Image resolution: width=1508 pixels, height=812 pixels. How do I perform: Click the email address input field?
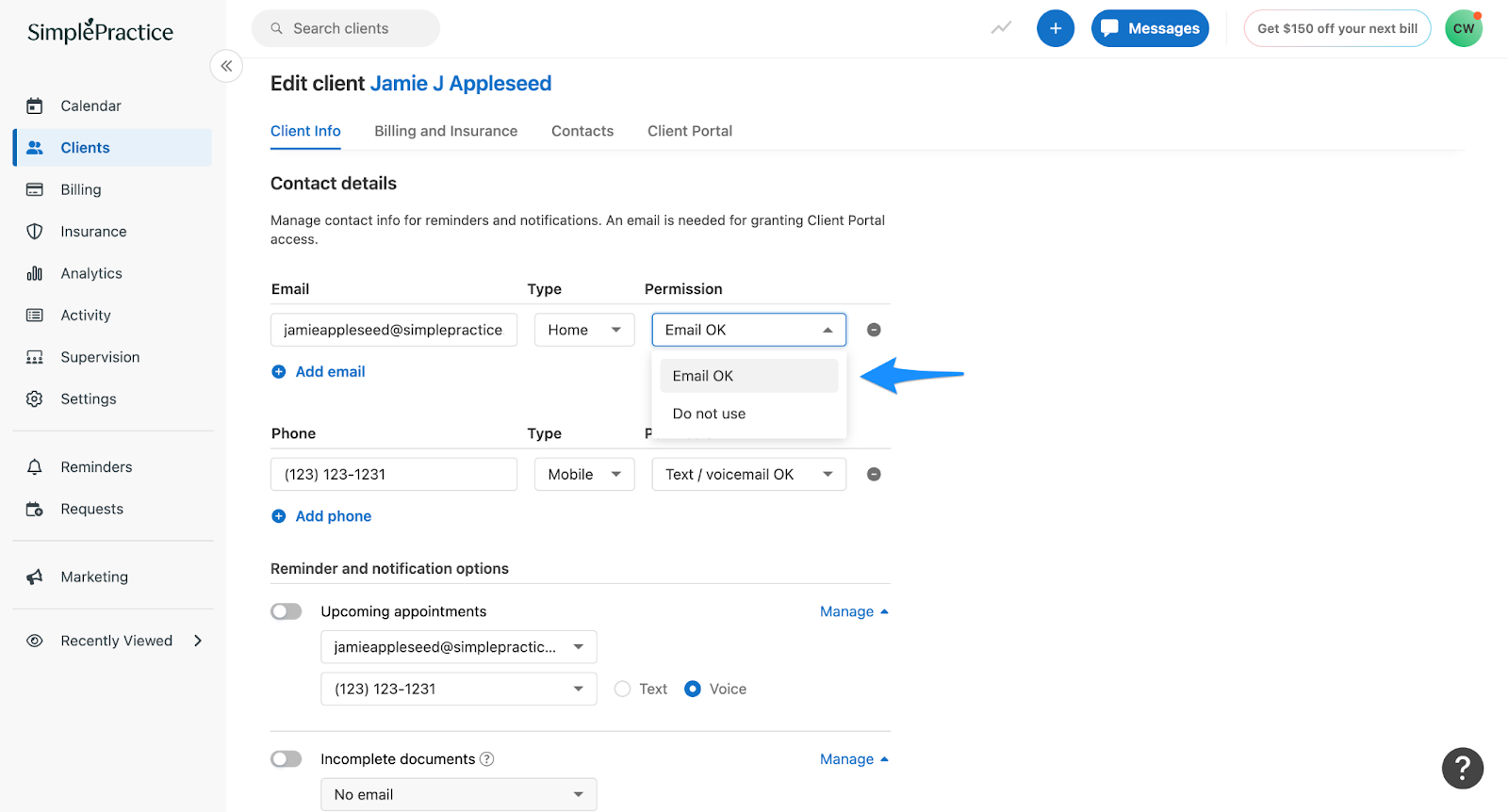[394, 330]
